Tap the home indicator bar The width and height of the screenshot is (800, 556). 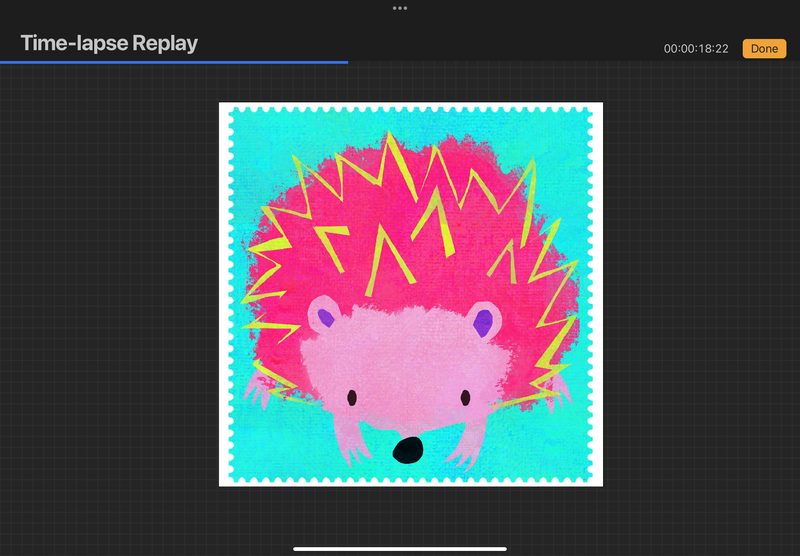coord(400,548)
